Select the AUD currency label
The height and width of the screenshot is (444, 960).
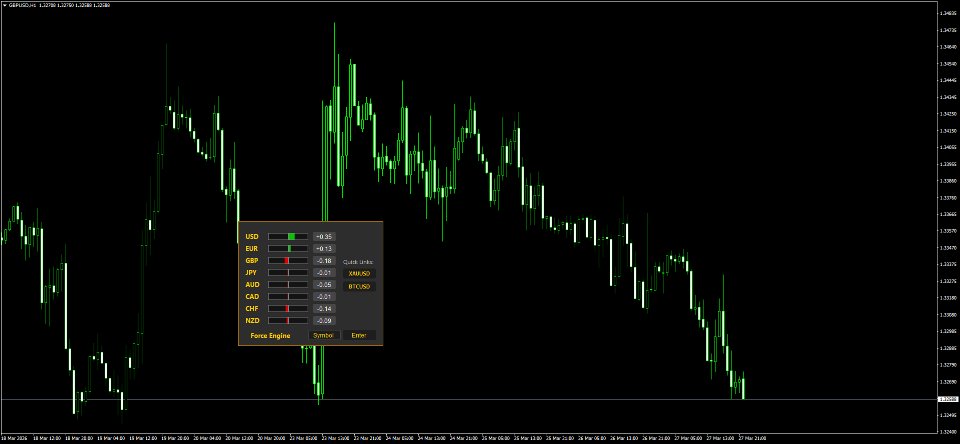pyautogui.click(x=252, y=285)
